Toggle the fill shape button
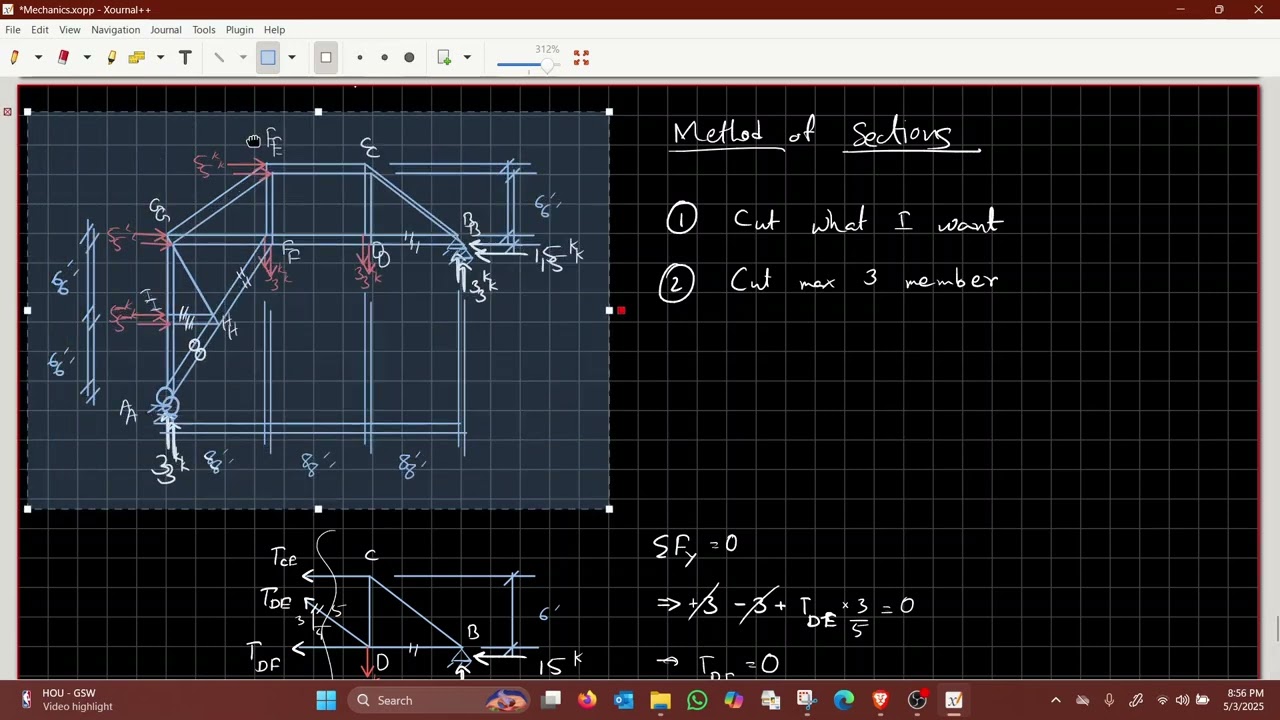1280x720 pixels. pos(326,58)
